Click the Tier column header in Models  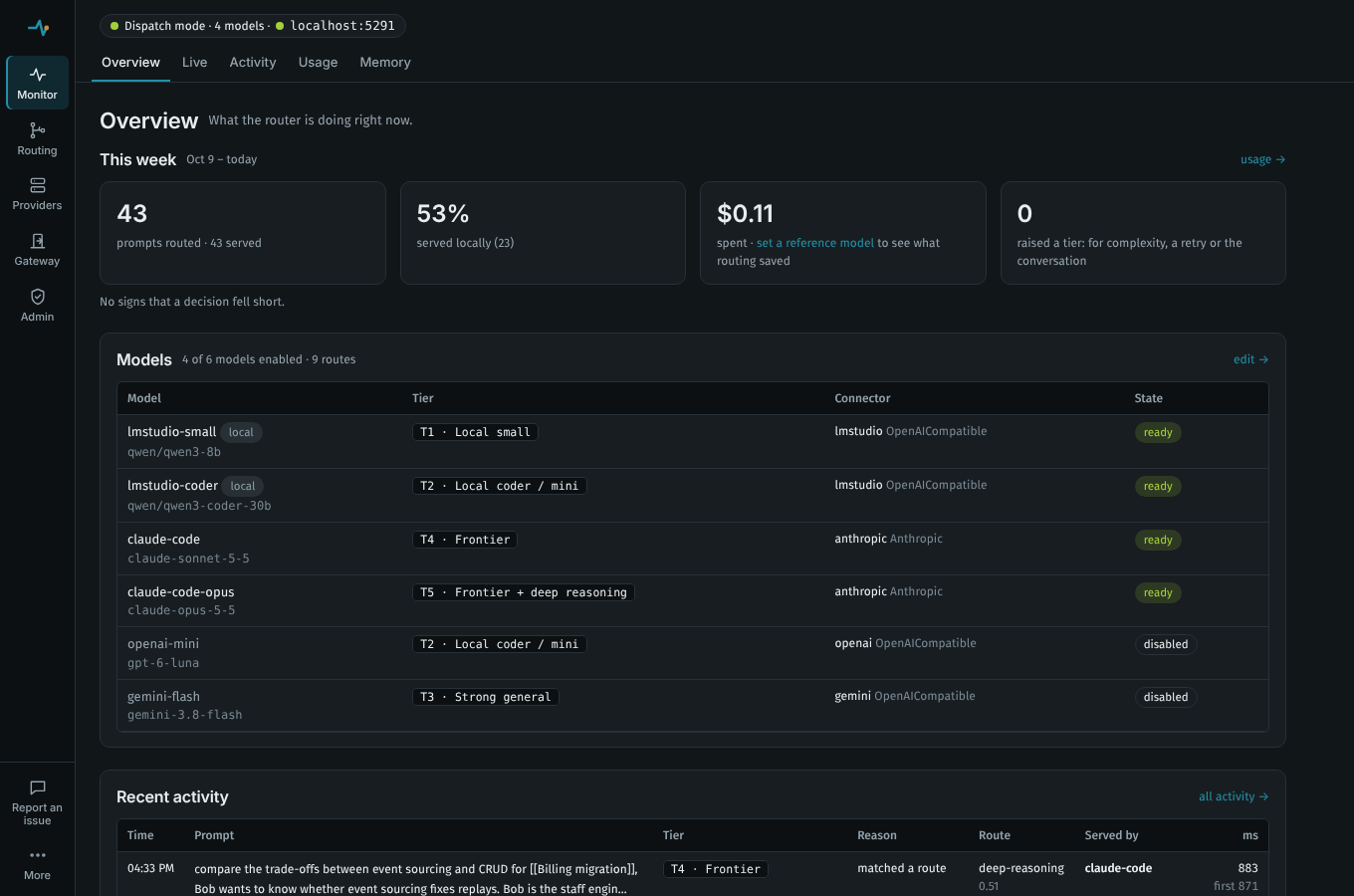tap(423, 398)
